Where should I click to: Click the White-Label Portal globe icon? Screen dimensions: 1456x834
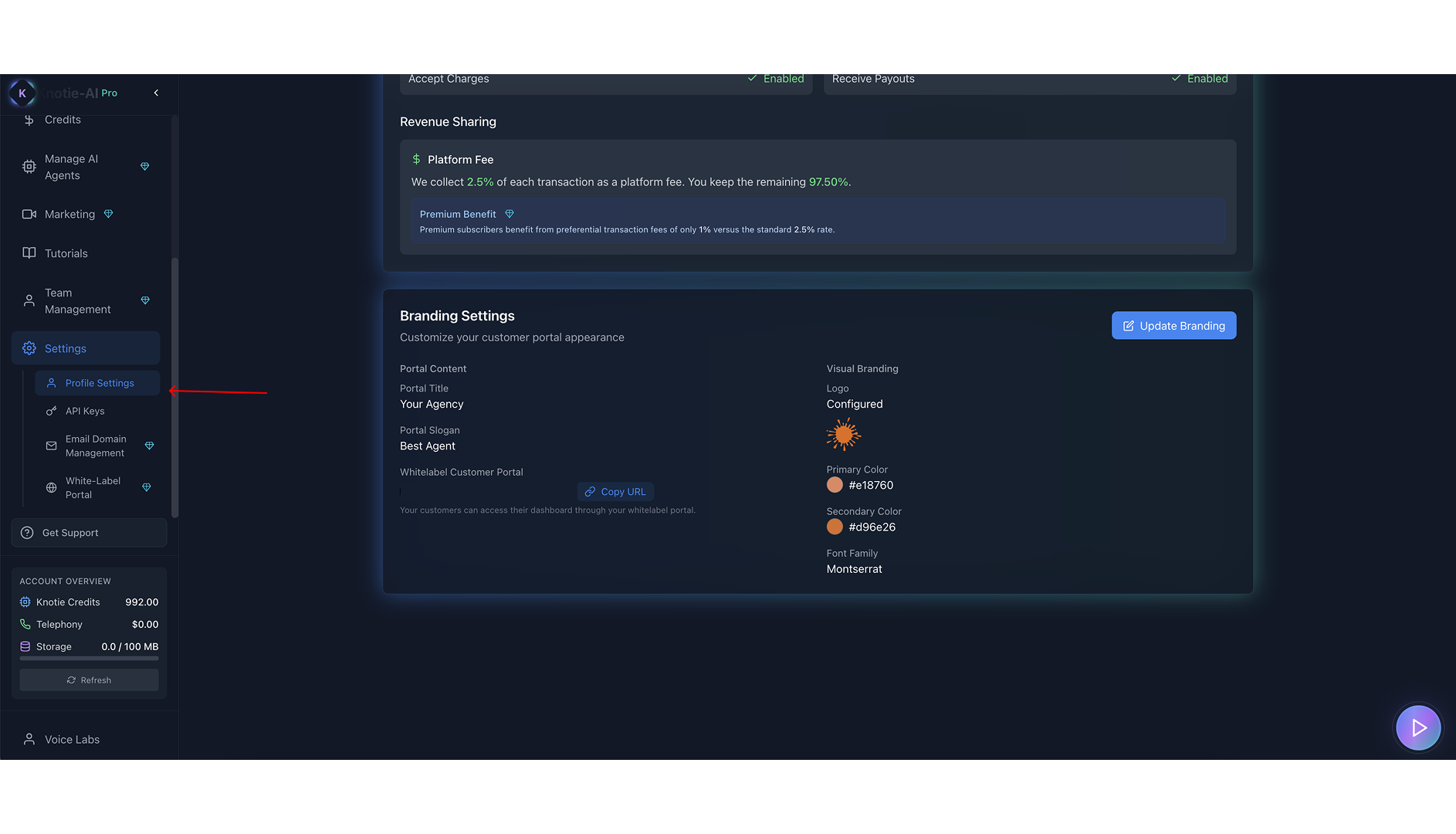(x=52, y=487)
